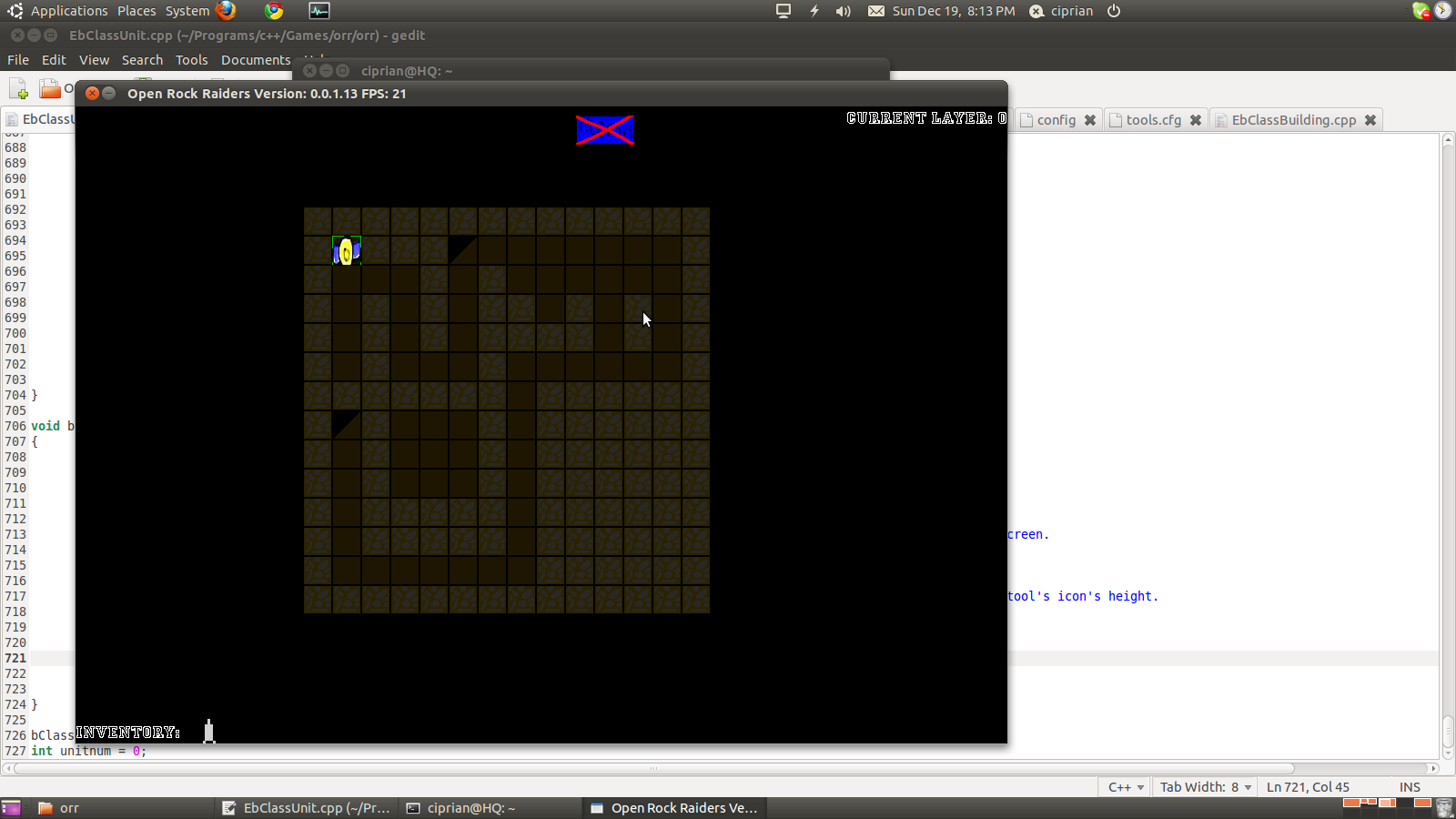This screenshot has width=1456, height=819.
Task: Switch to EbClassUnit.cpp taskbar button
Action: coord(308,808)
